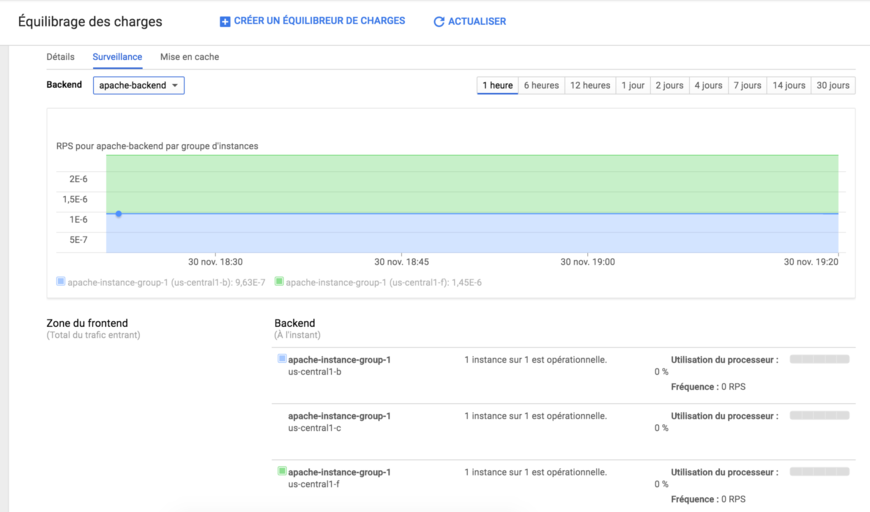Screen dimensions: 870x512
Task: Select the 6 heures time range
Action: pyautogui.click(x=542, y=85)
